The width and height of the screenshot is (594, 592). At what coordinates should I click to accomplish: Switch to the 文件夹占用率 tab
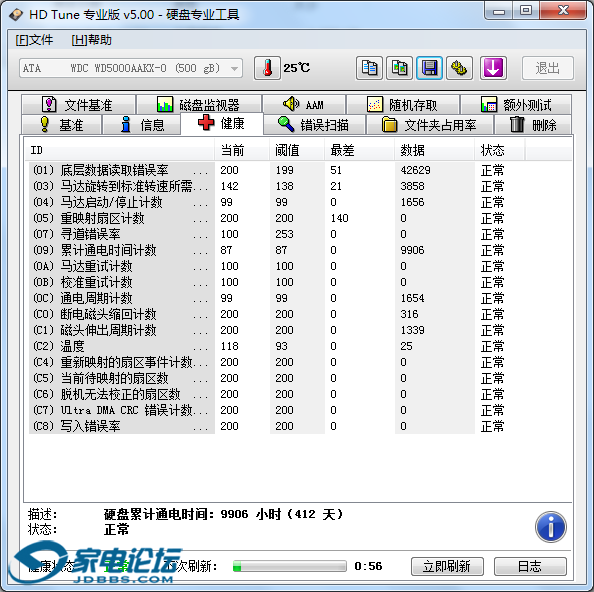click(x=430, y=125)
